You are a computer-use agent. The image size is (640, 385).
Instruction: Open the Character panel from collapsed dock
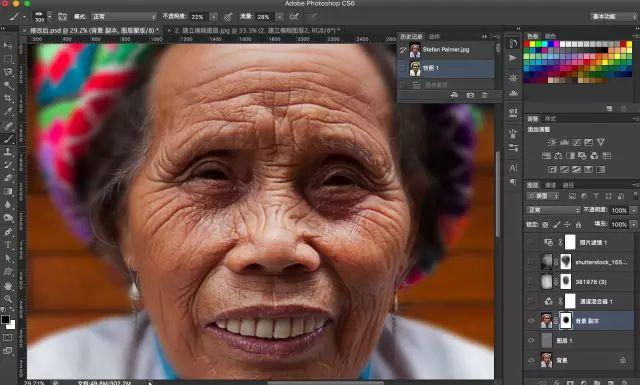coord(513,167)
